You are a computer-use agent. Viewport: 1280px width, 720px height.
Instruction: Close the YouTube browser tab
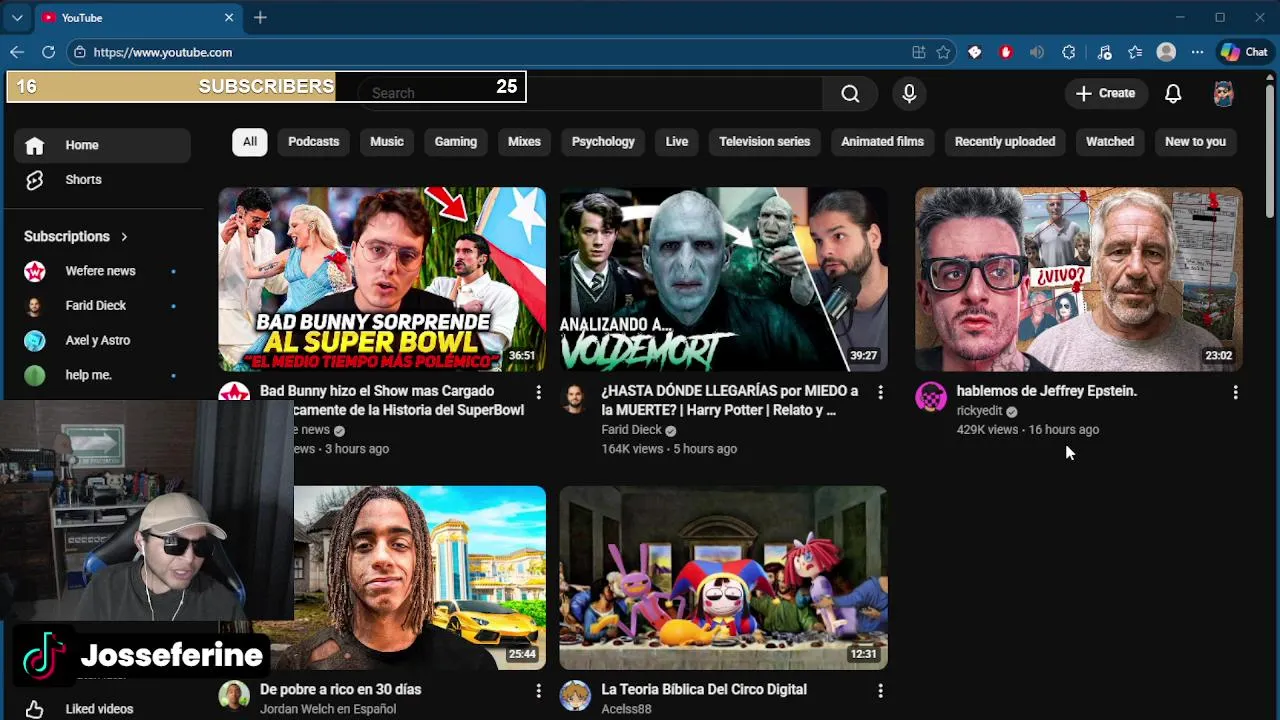click(x=228, y=17)
